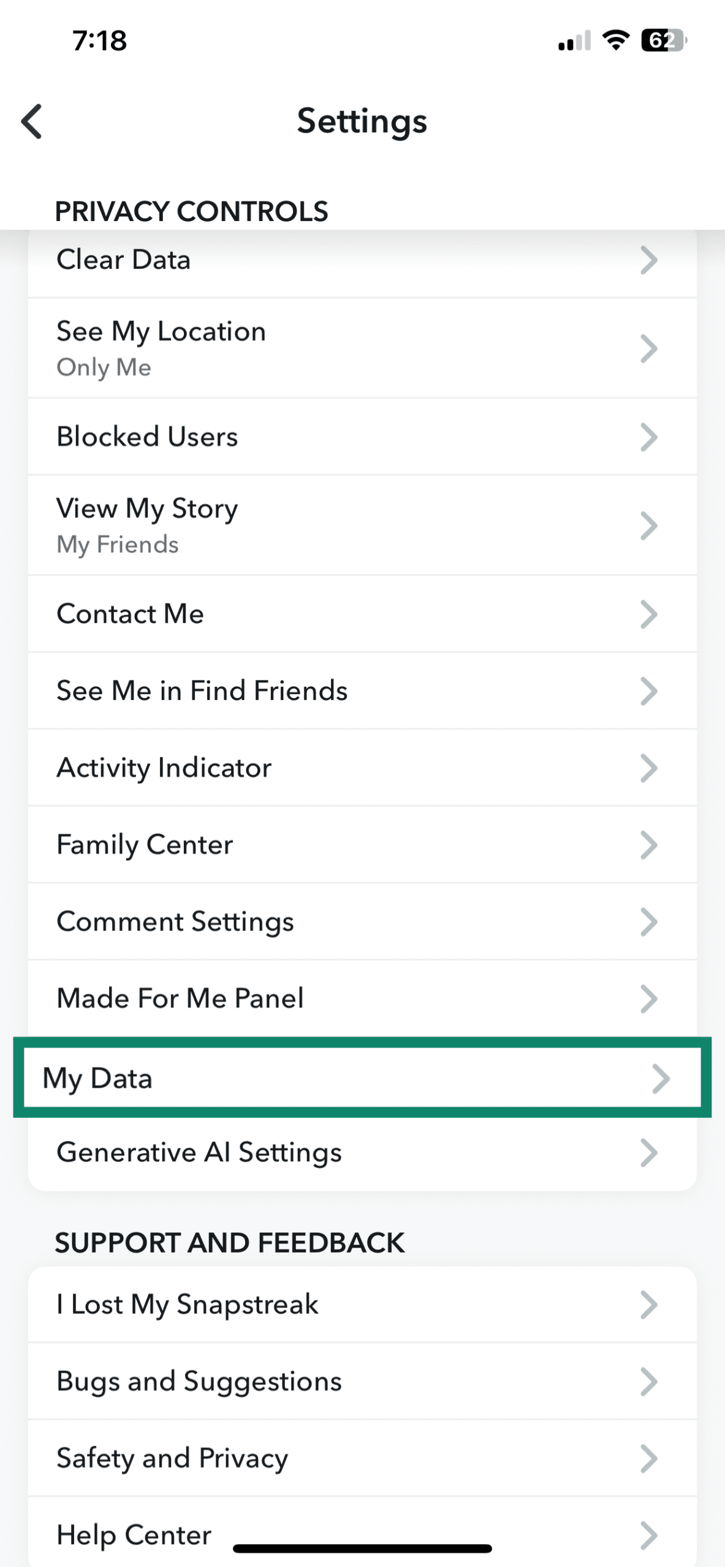Select the highlighted My Data entry
This screenshot has width=725, height=1568.
362,1078
